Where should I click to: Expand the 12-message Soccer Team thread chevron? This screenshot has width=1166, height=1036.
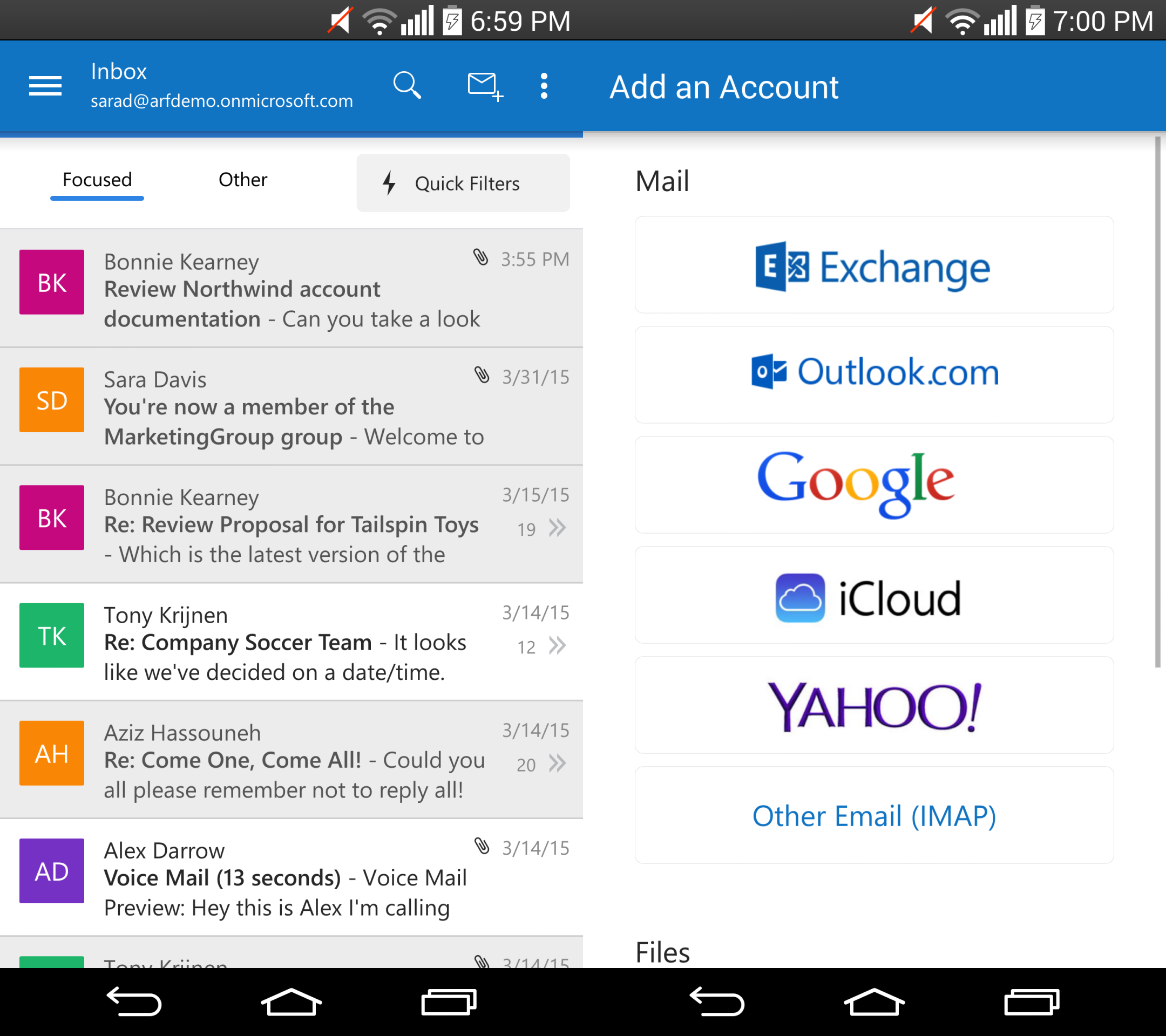pos(557,646)
